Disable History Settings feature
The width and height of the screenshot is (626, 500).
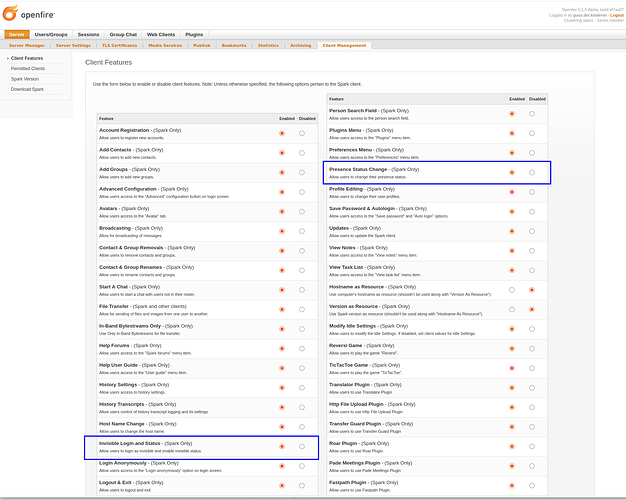302,388
